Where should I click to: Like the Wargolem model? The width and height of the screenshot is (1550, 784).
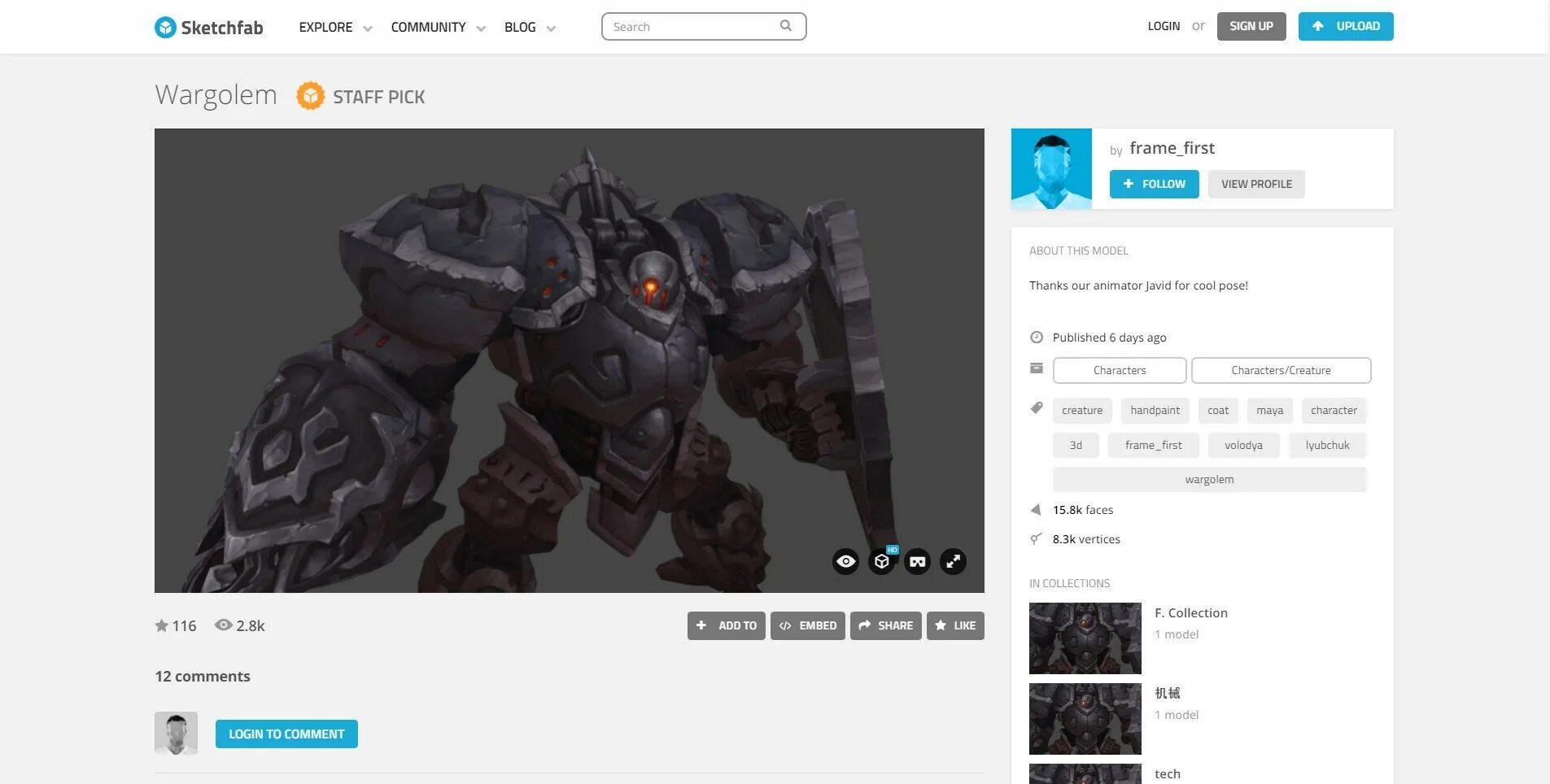955,625
